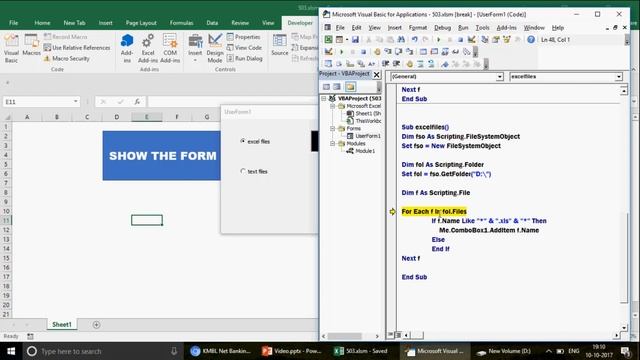Collapse the VBAProject root tree node
This screenshot has height=360, width=640.
point(324,98)
